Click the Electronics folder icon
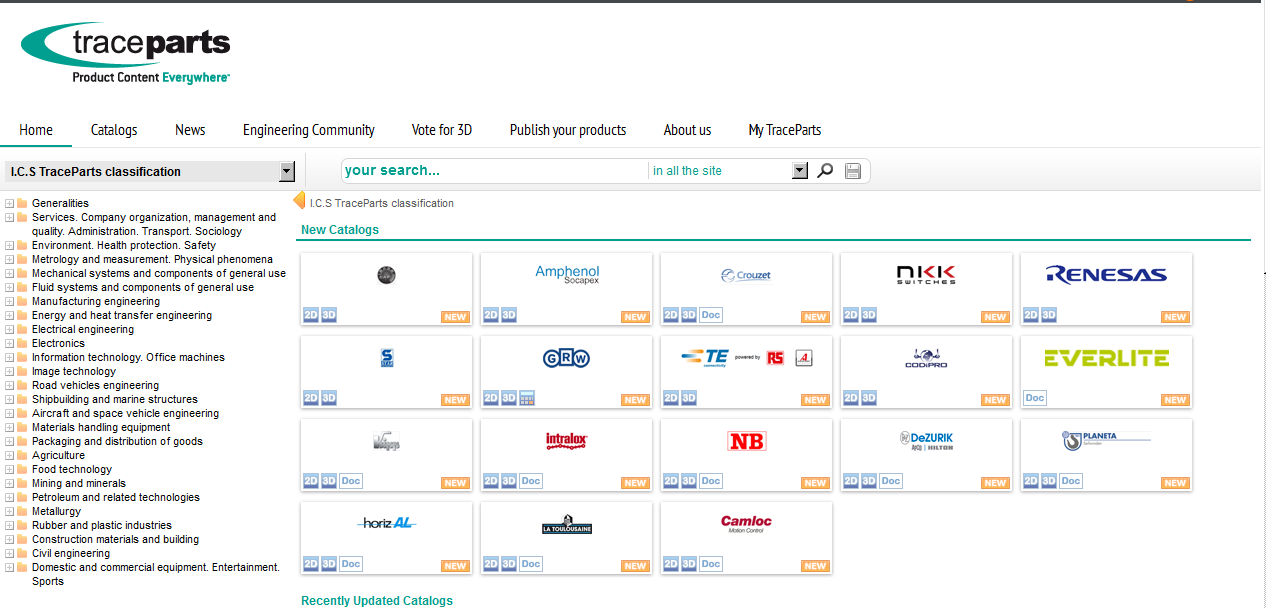This screenshot has width=1266, height=608. (22, 343)
